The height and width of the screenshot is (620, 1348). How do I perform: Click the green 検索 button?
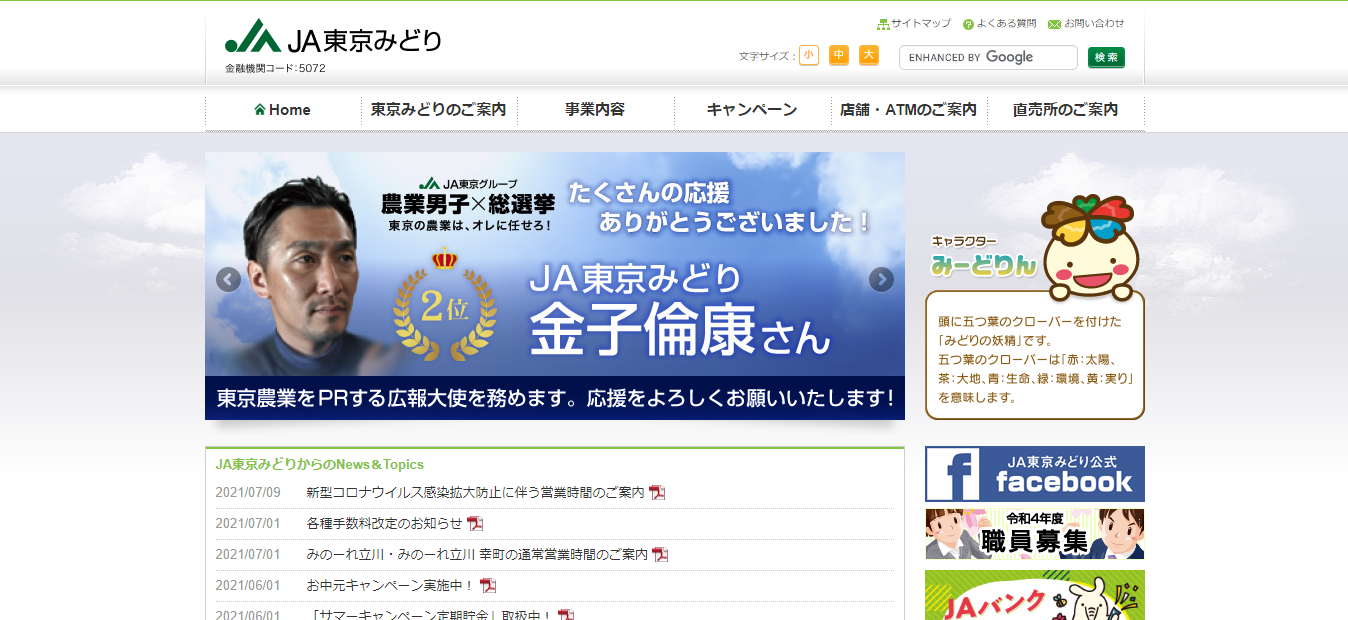coord(1106,57)
